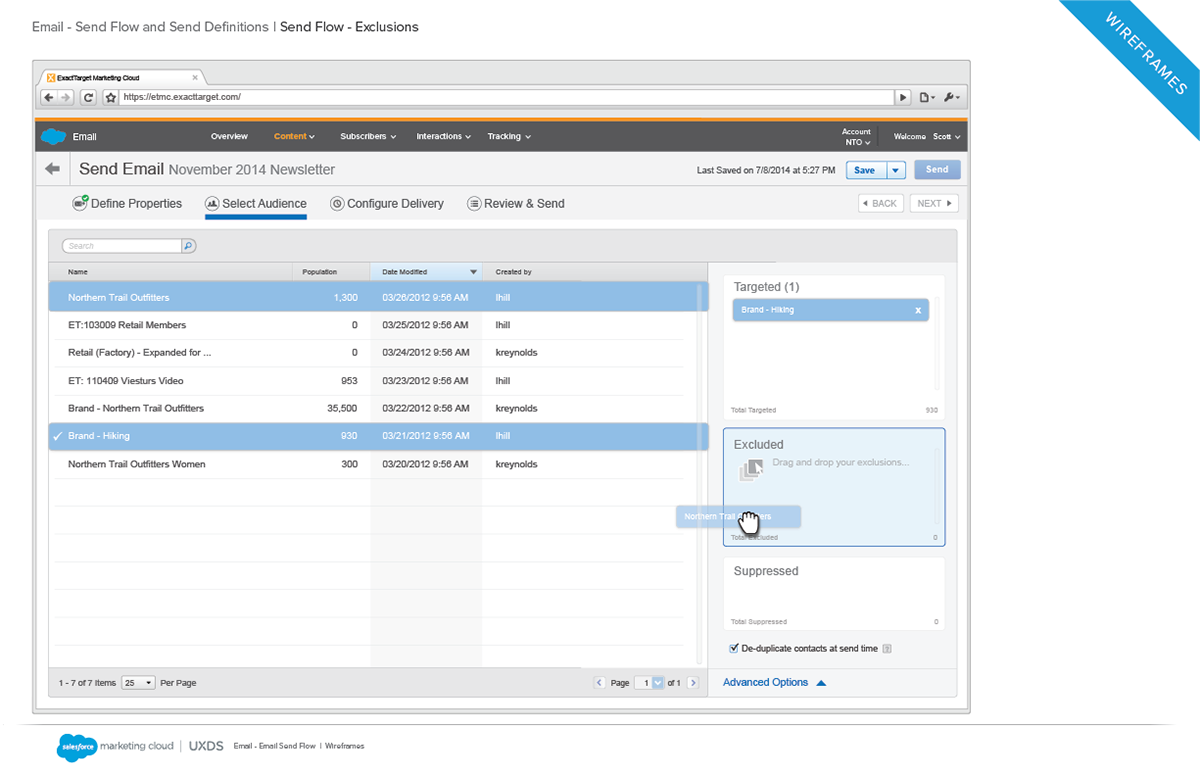Click the Suppressed panel heading
The width and height of the screenshot is (1200, 777).
pos(766,571)
